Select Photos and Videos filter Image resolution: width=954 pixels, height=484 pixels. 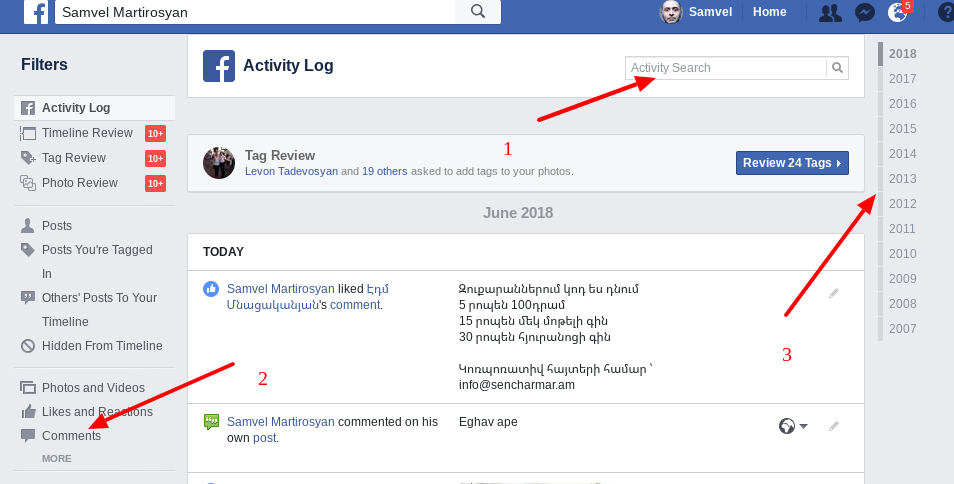pyautogui.click(x=94, y=387)
